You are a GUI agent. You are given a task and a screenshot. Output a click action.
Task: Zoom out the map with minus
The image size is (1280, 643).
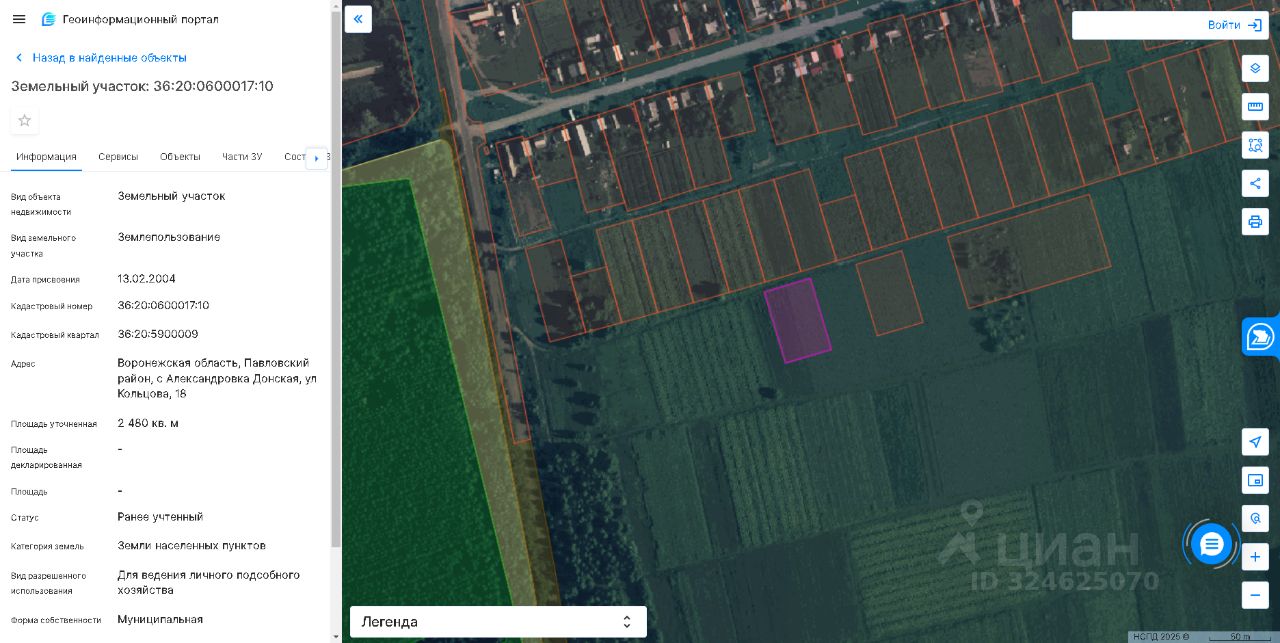(1255, 595)
